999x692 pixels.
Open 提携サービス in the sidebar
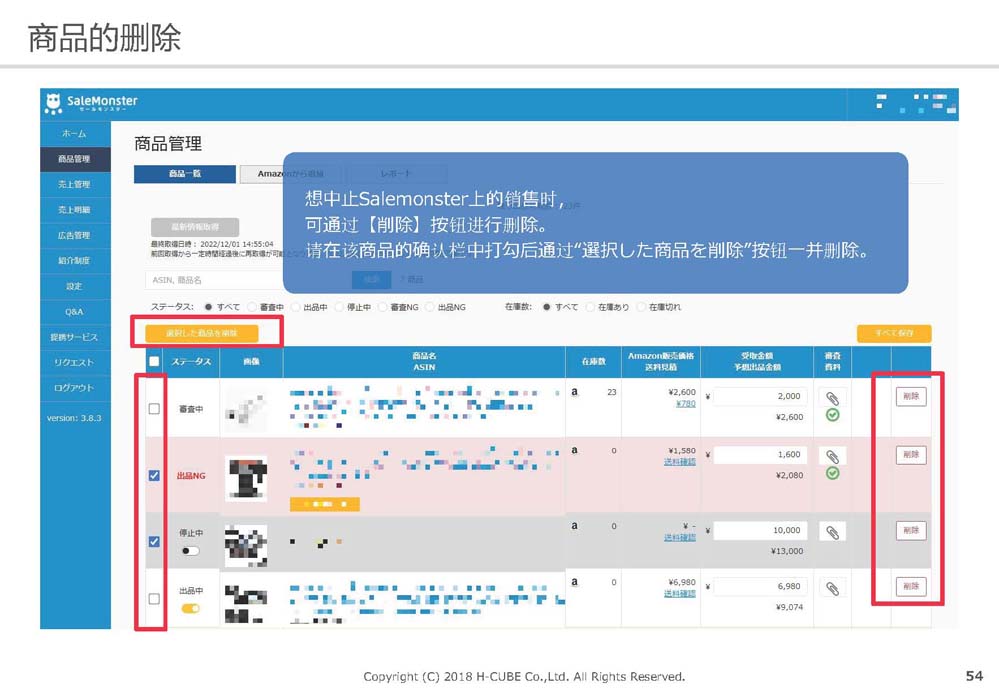click(x=75, y=337)
